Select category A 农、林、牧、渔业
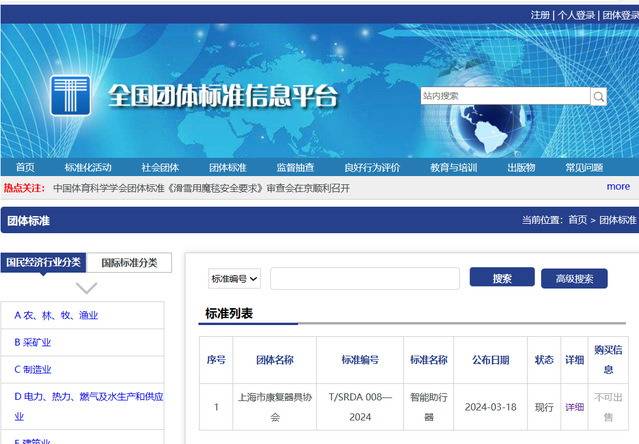This screenshot has width=639, height=444. click(x=56, y=315)
